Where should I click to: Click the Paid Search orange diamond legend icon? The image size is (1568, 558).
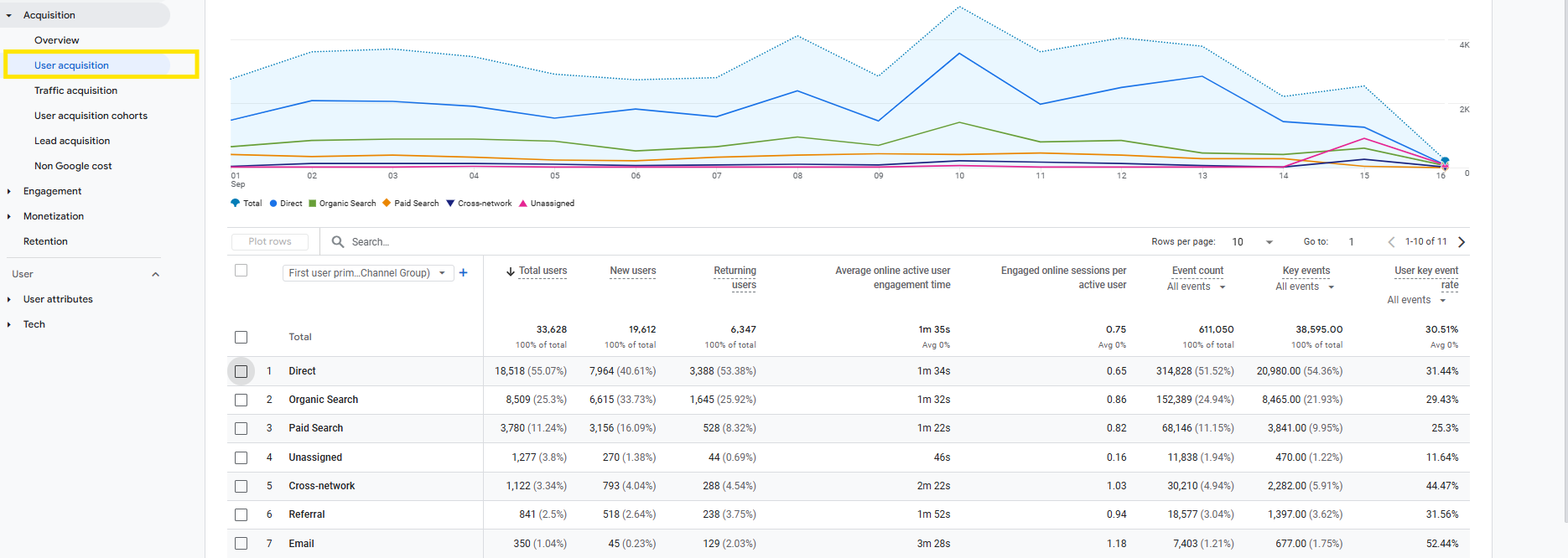387,203
